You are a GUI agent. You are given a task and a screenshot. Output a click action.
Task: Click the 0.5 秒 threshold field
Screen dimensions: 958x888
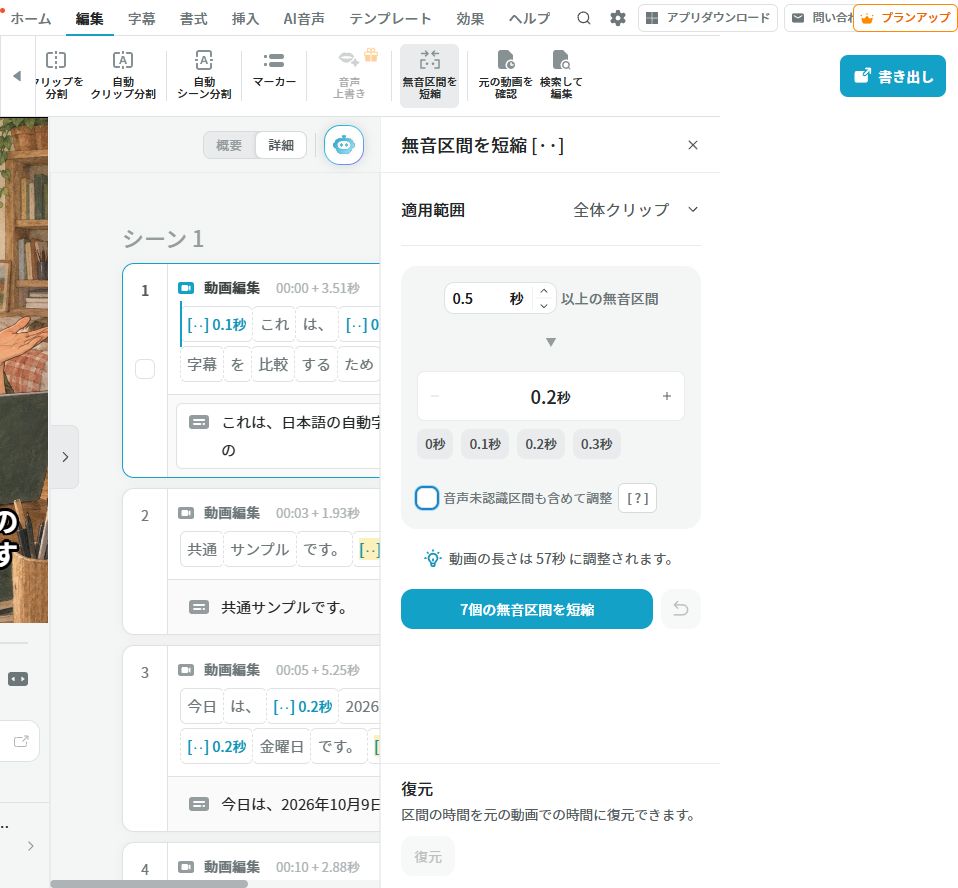489,298
